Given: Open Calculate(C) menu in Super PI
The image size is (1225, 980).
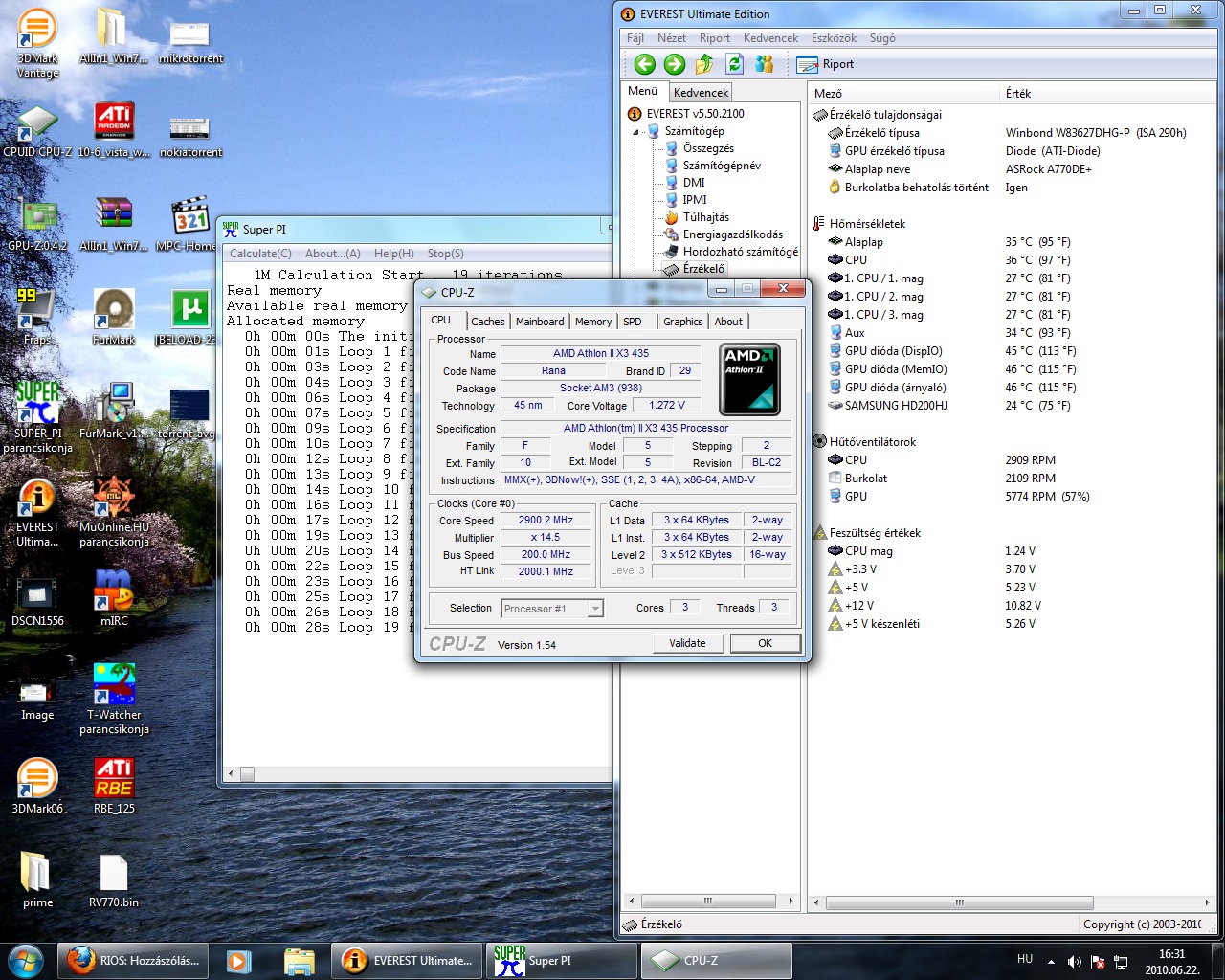Looking at the screenshot, I should tap(260, 254).
